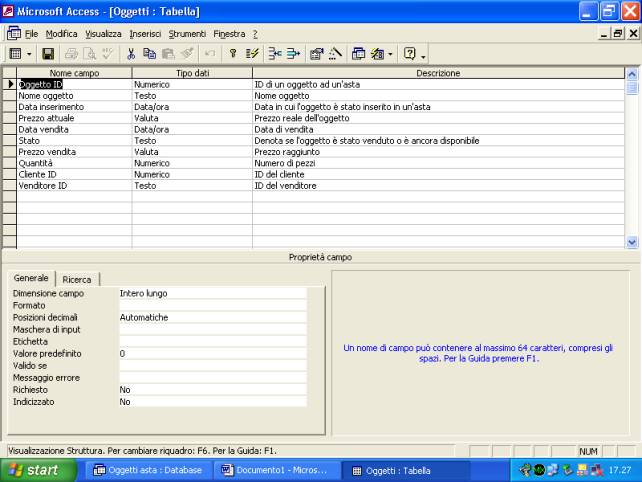Click the Delete Rows icon
Image resolution: width=642 pixels, height=482 pixels.
point(293,54)
